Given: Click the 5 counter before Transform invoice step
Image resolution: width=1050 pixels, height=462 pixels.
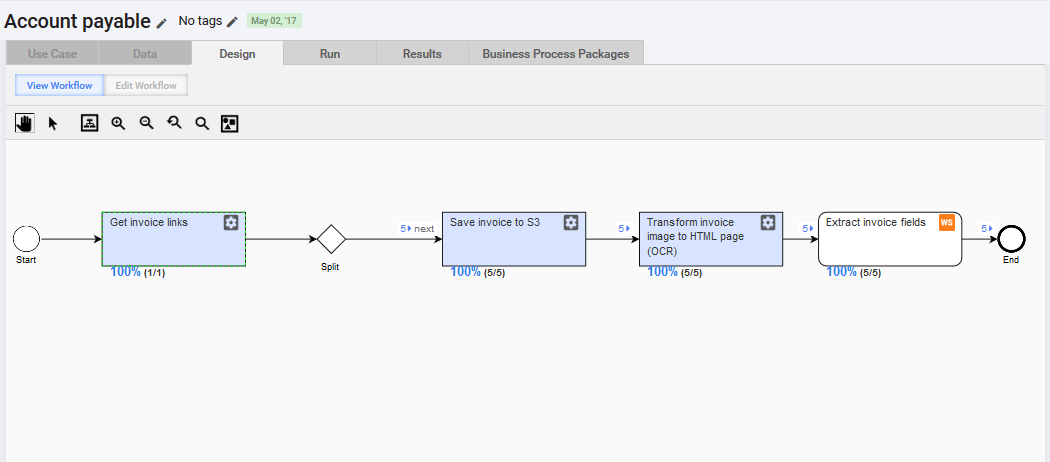Looking at the screenshot, I should [624, 229].
